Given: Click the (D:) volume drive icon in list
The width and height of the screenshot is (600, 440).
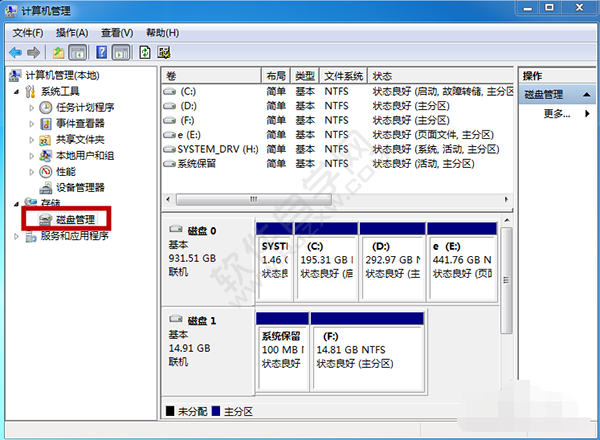Looking at the screenshot, I should click(170, 106).
